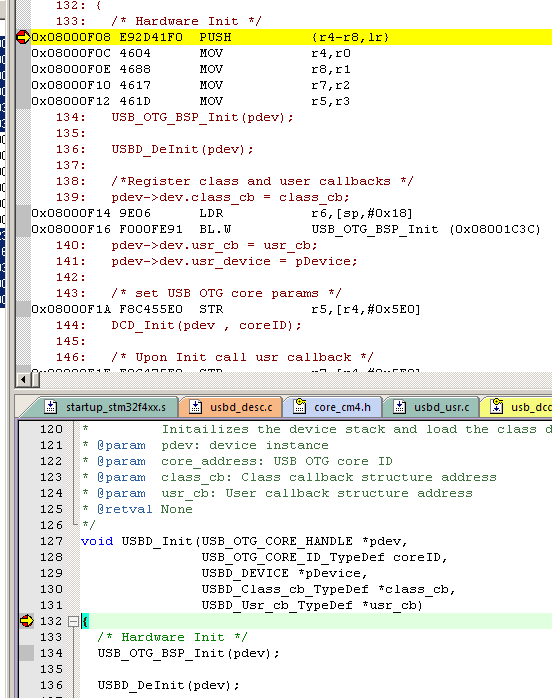Select the MOV r7,r2 disassembly row
The width and height of the screenshot is (552, 698).
pos(292,85)
